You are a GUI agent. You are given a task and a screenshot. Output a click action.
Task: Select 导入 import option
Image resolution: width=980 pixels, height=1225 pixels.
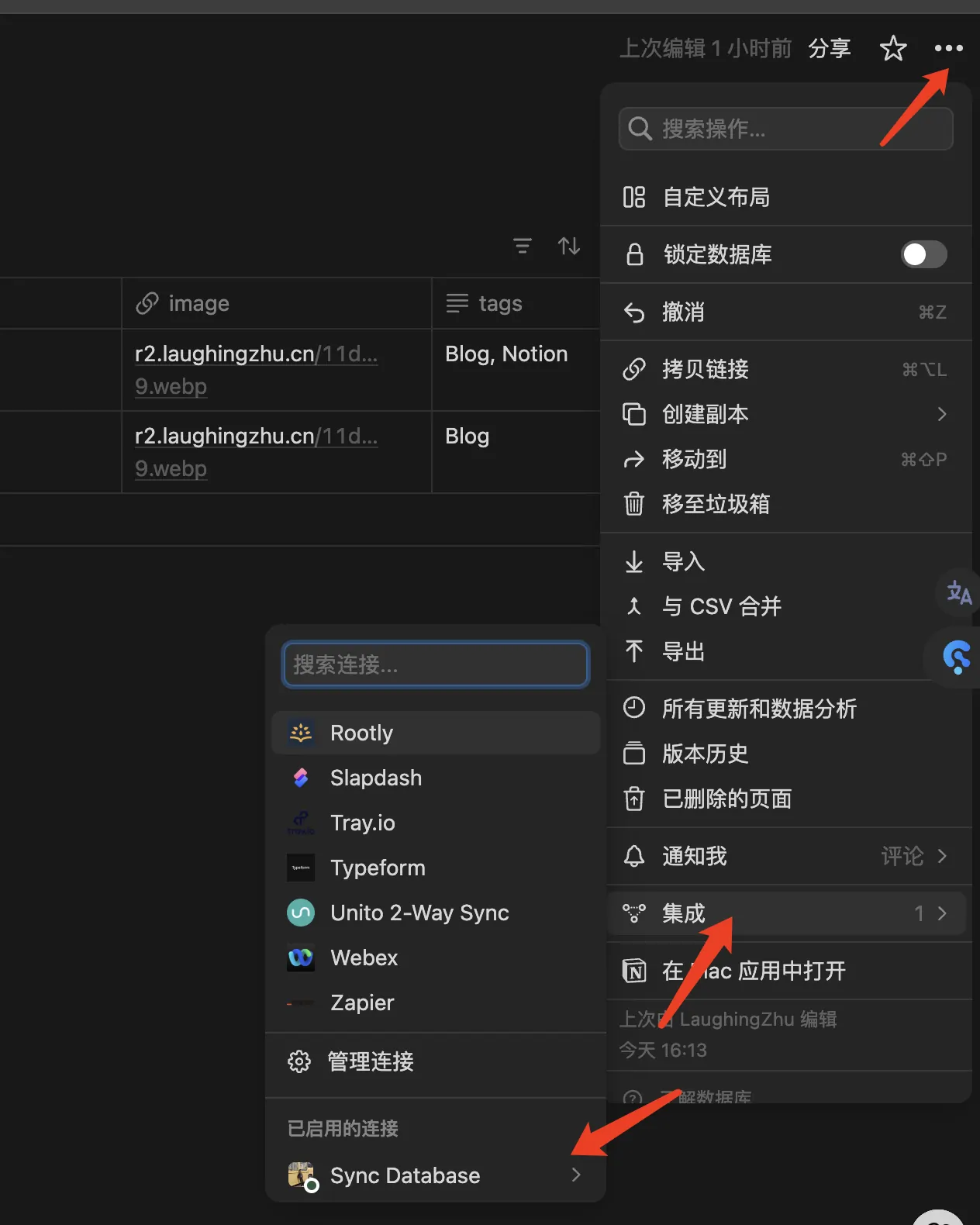pos(785,561)
